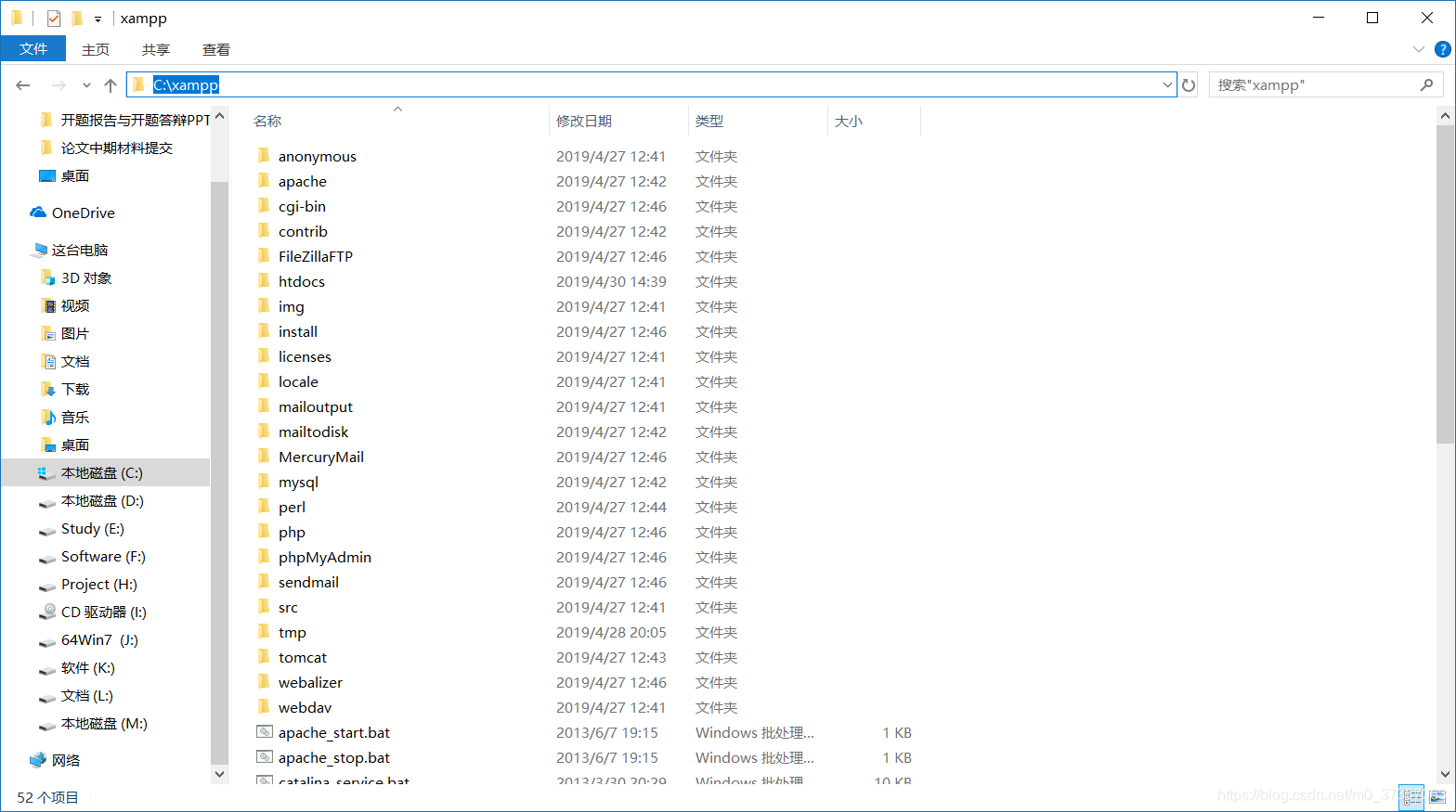Click the New Folder quick access icon
This screenshot has width=1456, height=812.
pyautogui.click(x=77, y=19)
